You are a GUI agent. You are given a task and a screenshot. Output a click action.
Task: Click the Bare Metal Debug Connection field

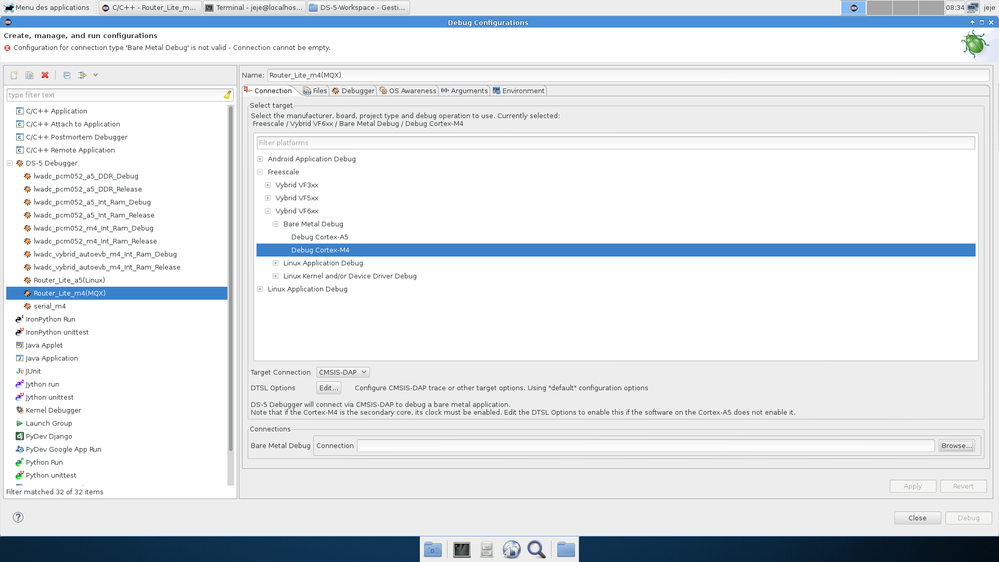(645, 446)
